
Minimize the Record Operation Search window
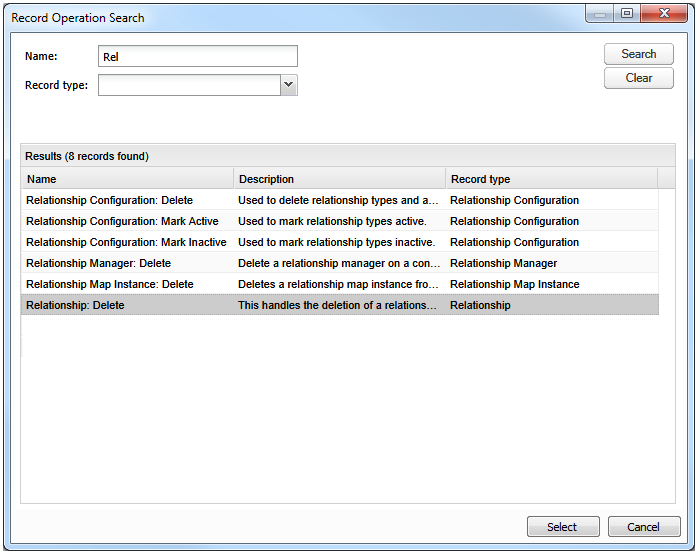coord(600,14)
